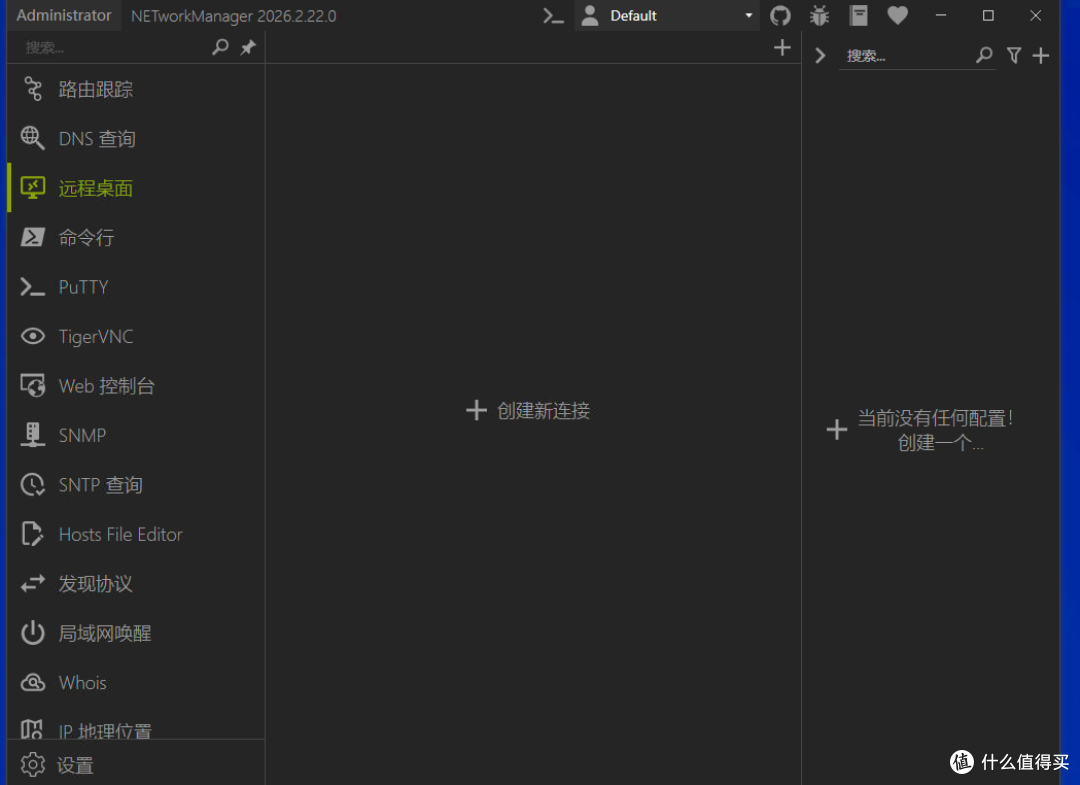This screenshot has width=1080, height=785.
Task: Open the Hosts File Editor icon
Action: click(32, 534)
